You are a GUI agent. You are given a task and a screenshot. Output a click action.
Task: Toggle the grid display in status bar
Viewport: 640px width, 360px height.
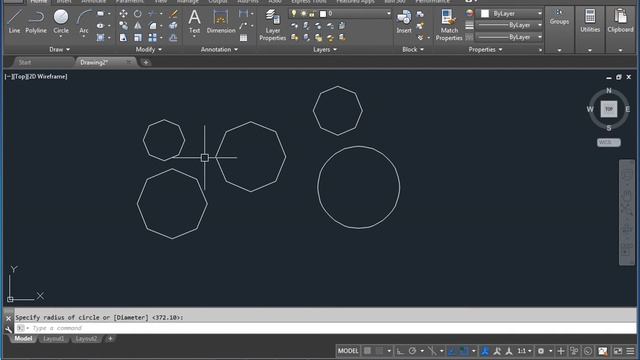[x=367, y=351]
